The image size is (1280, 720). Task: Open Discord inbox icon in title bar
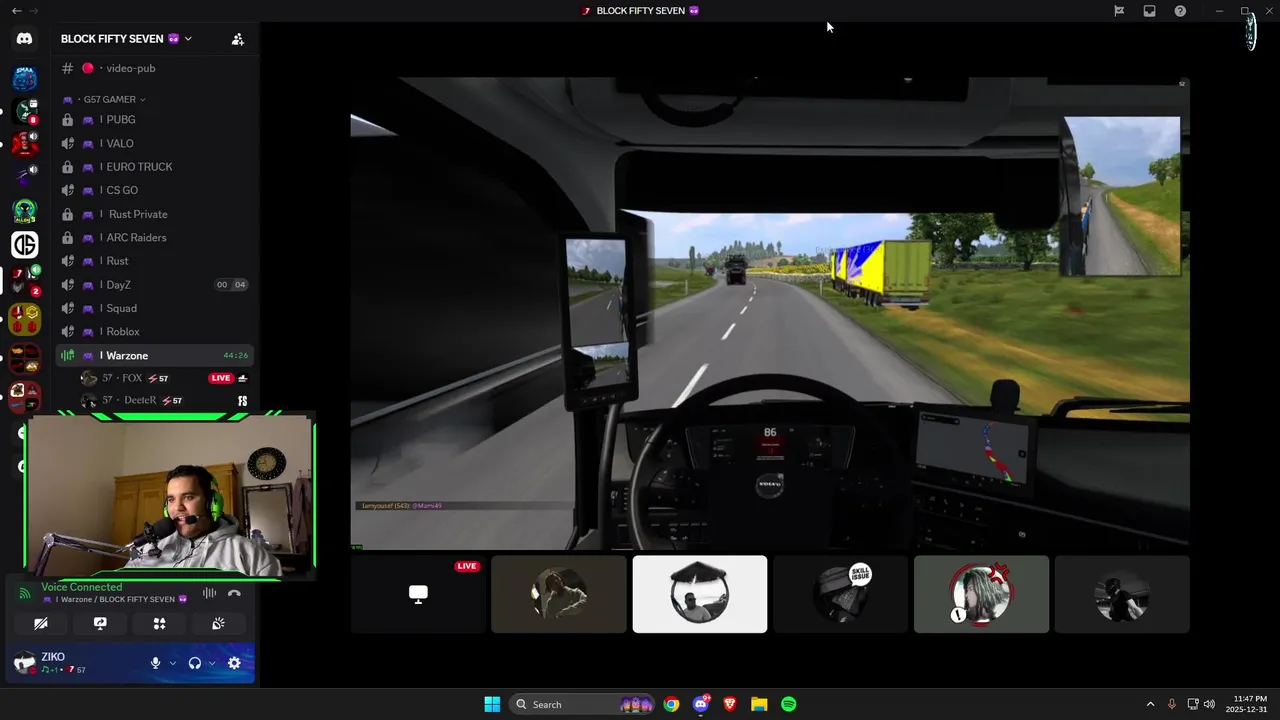[1149, 11]
